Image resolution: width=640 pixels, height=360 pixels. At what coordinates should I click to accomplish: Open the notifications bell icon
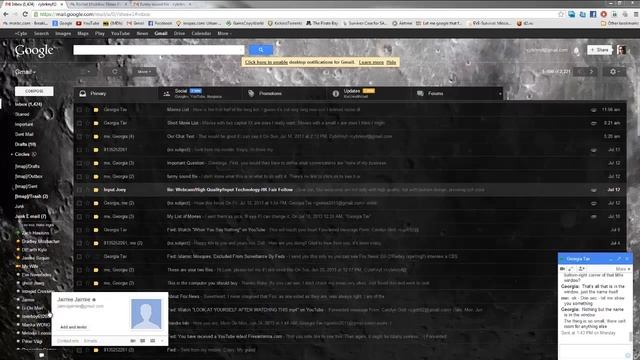(576, 51)
